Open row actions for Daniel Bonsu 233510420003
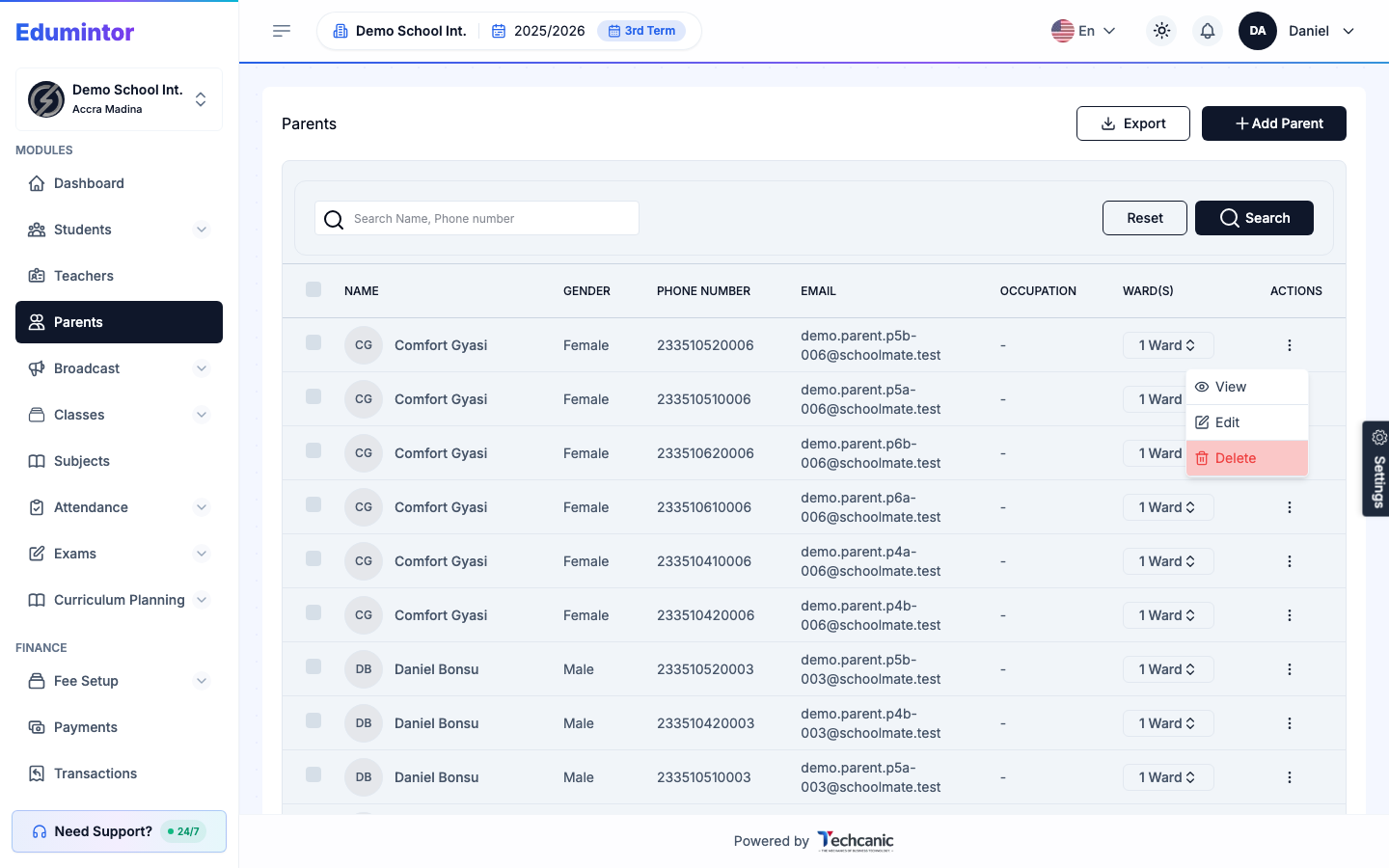This screenshot has height=868, width=1389. (x=1290, y=723)
